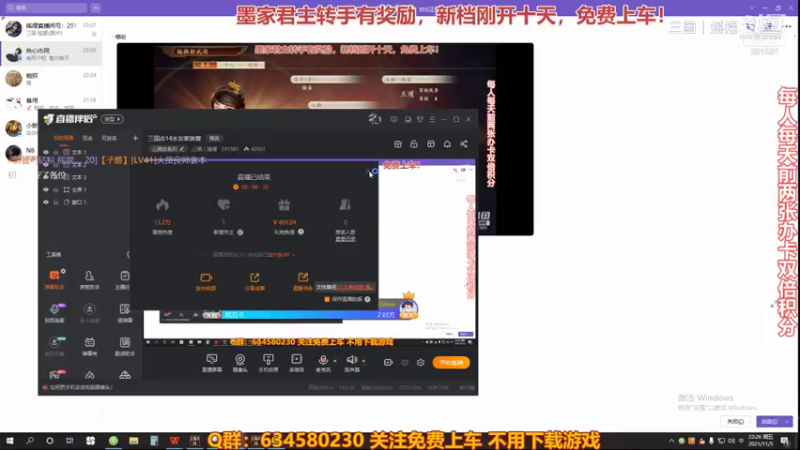
Task: Open the 房管助手 tool
Action: [x=89, y=280]
